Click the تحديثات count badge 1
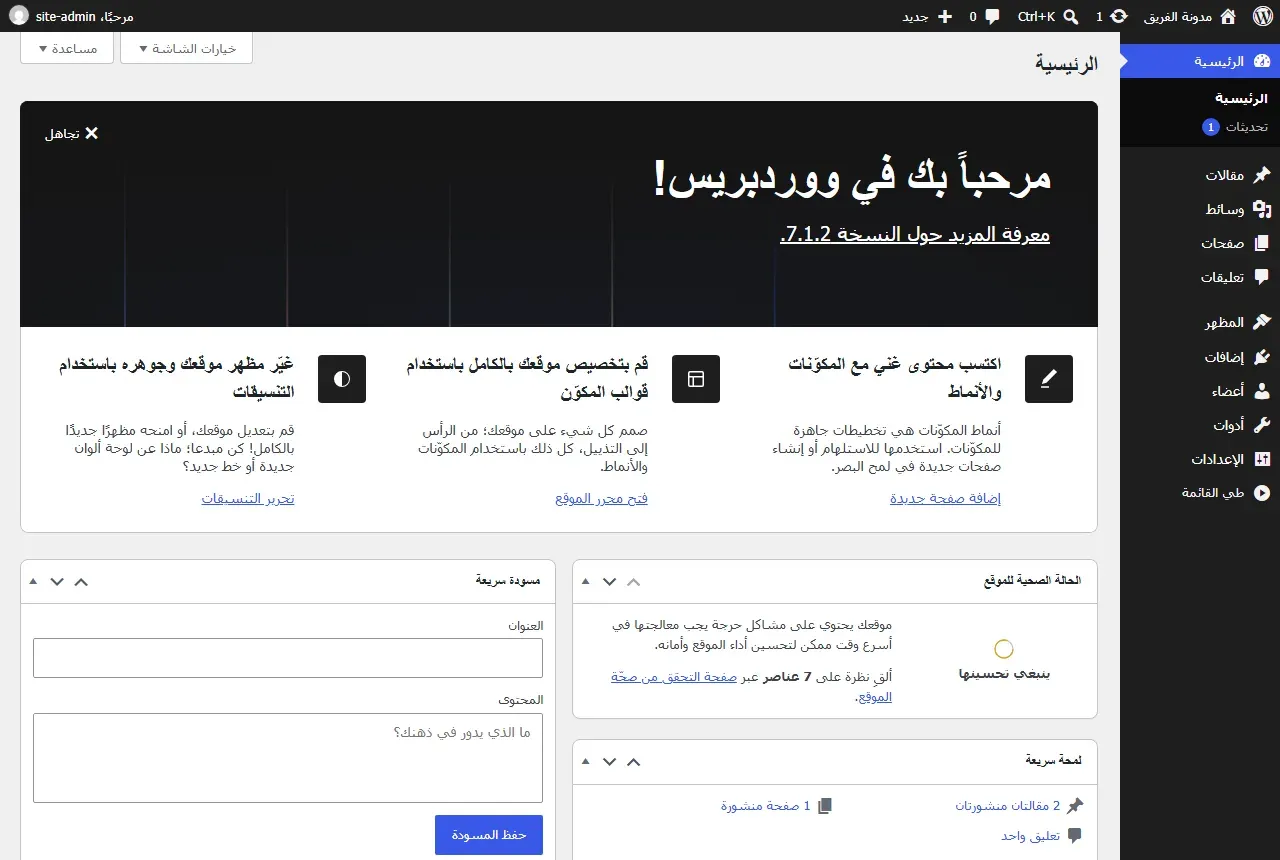The height and width of the screenshot is (860, 1280). (x=1210, y=127)
